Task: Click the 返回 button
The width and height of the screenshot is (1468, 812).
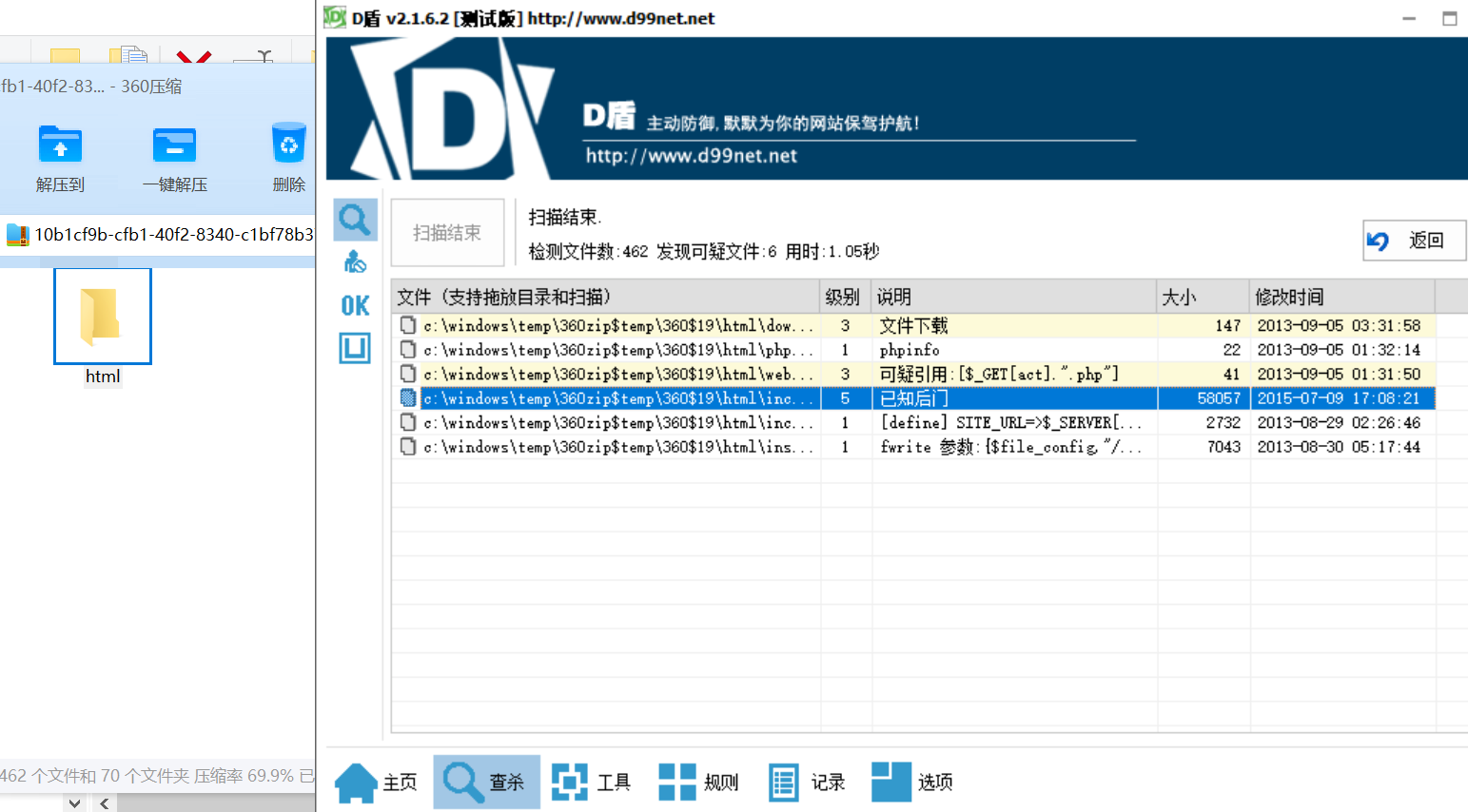Action: coord(1414,241)
